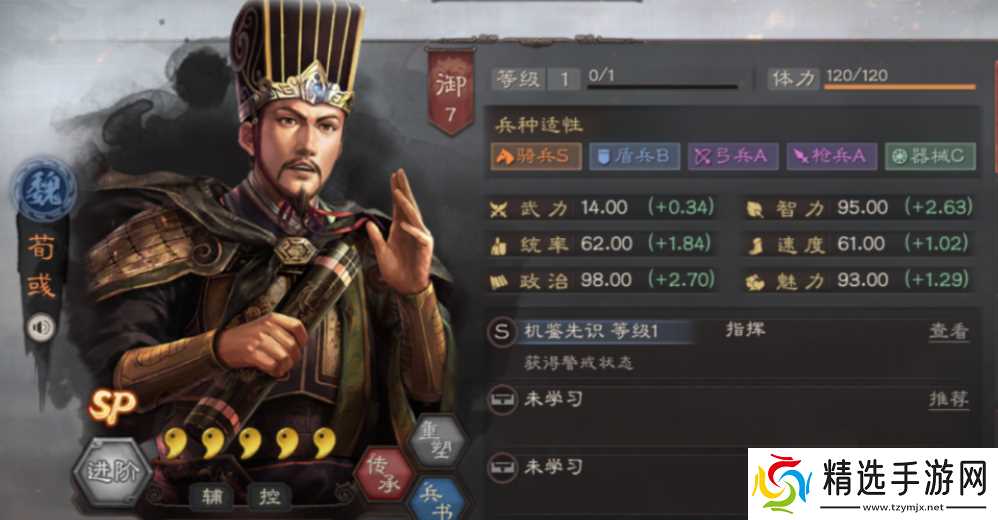Select the S-rank skill badge
The height and width of the screenshot is (520, 998).
click(502, 332)
